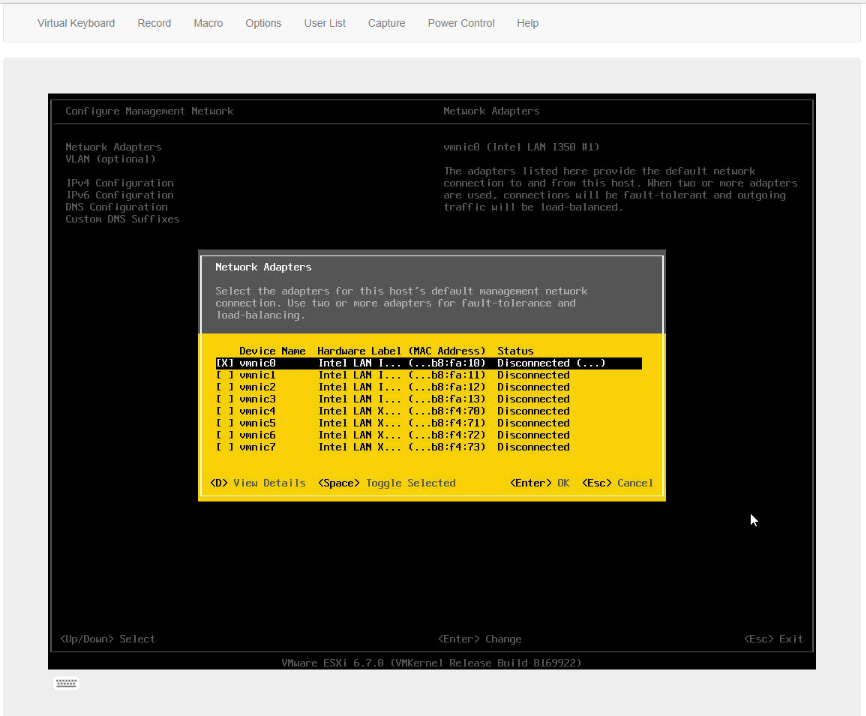Select VLAN (optional) entry
This screenshot has width=866, height=716.
pos(110,159)
